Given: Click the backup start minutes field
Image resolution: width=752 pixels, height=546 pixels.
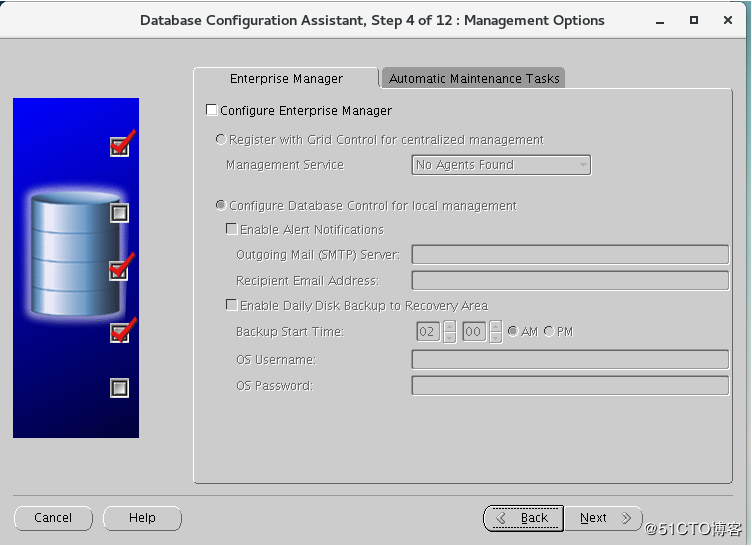Looking at the screenshot, I should coord(474,332).
